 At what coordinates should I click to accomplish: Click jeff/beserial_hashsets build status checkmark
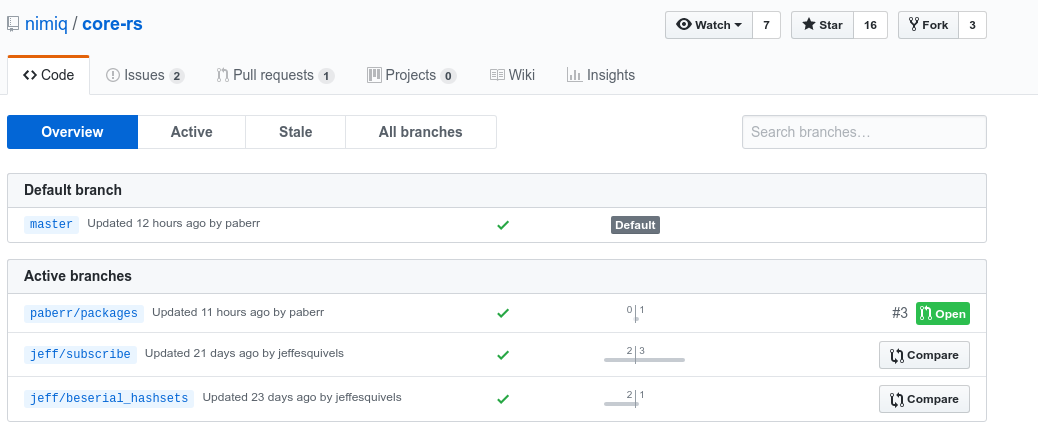pos(503,399)
